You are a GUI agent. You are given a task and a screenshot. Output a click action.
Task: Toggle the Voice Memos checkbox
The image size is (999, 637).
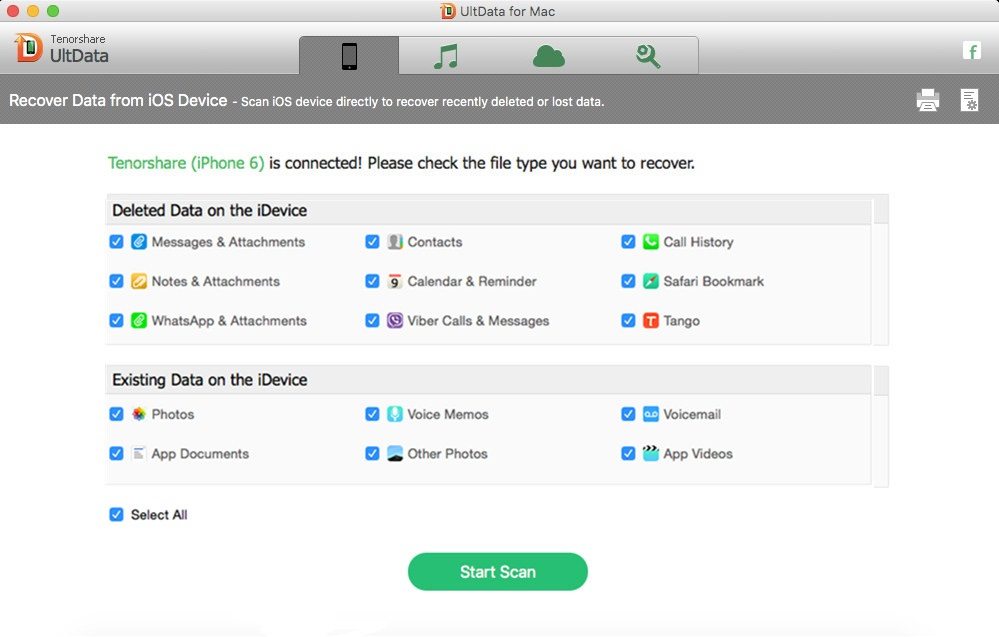(372, 414)
